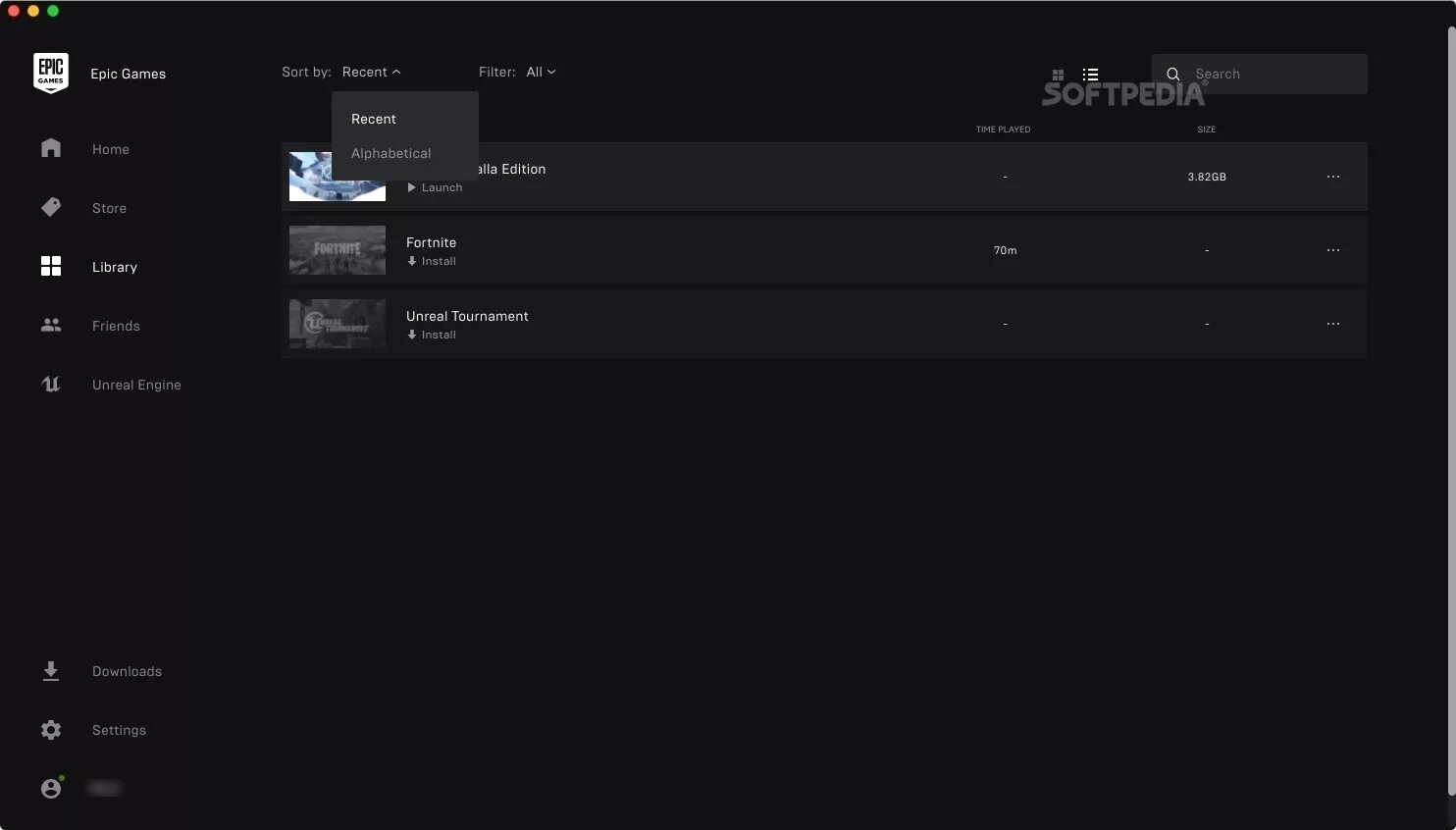Open options for the 3.82GB game

coord(1332,177)
